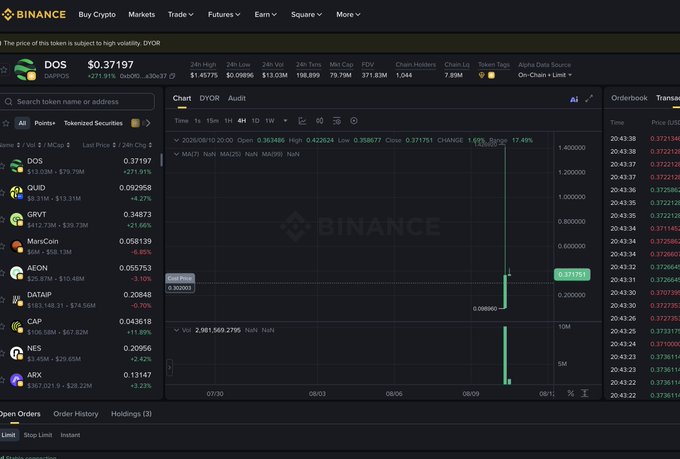Screen dimensions: 680x459
Task: Open the Markets page
Action: point(141,14)
